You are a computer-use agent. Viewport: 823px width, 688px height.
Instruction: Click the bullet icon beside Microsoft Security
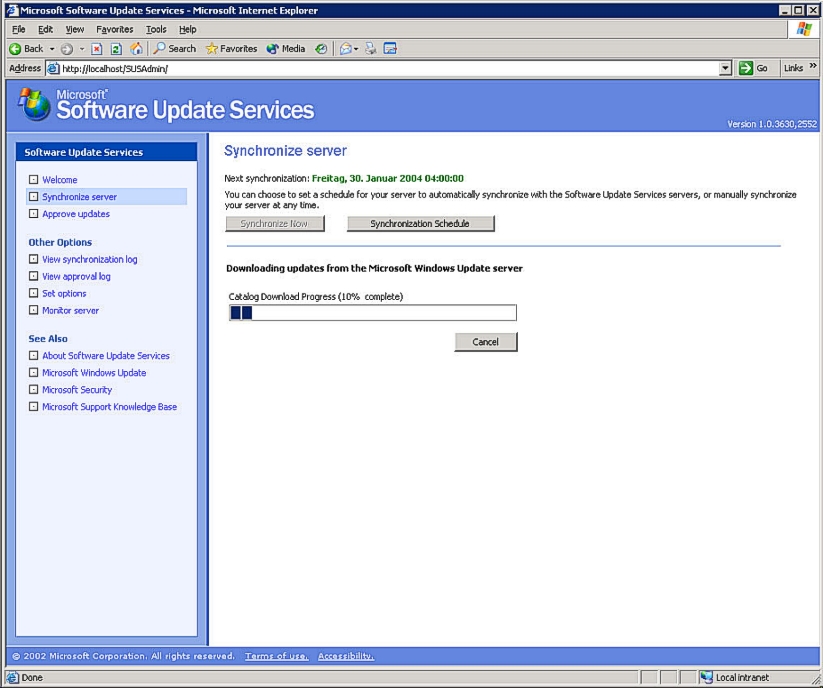point(34,389)
